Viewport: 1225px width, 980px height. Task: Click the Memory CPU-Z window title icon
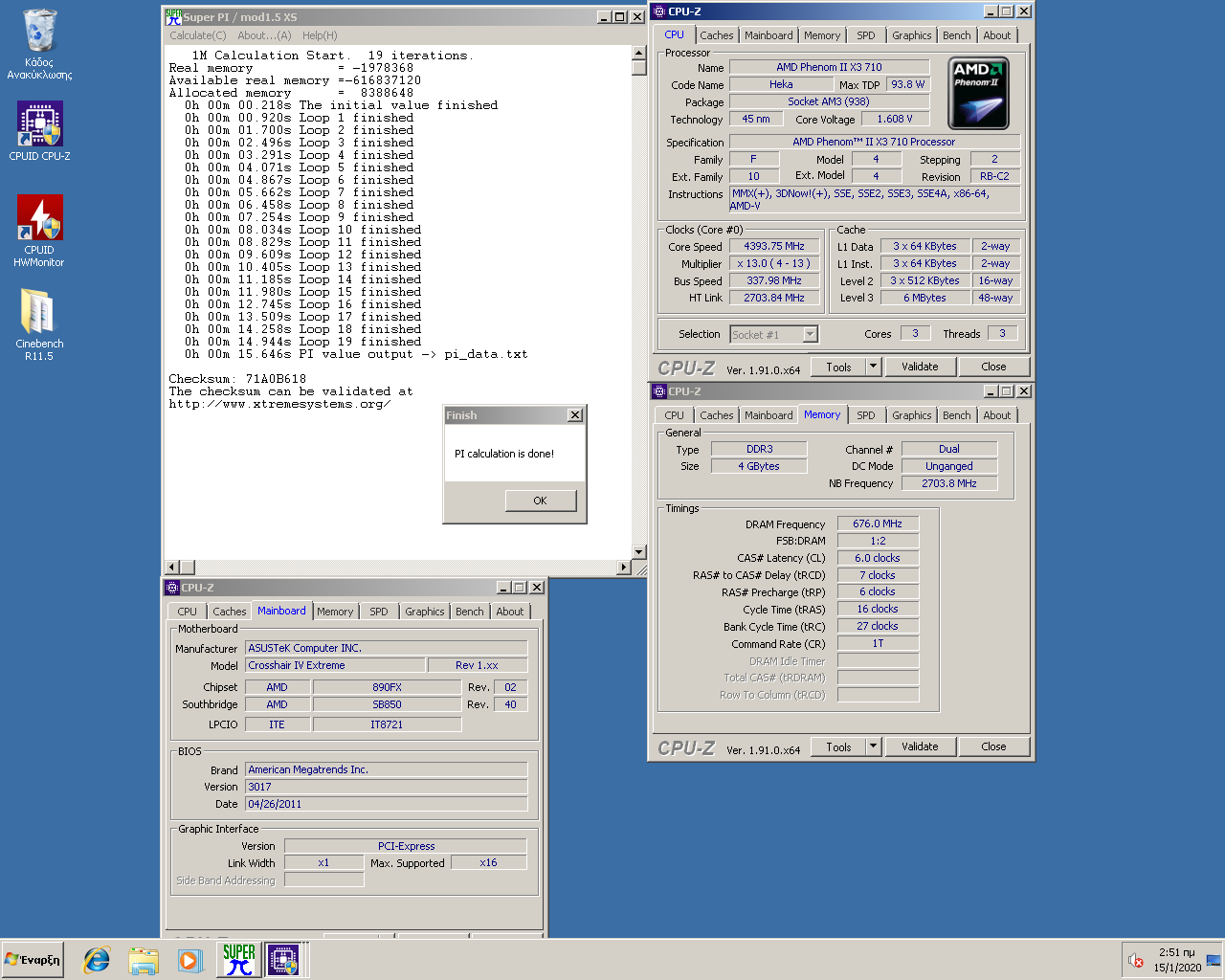pos(658,390)
